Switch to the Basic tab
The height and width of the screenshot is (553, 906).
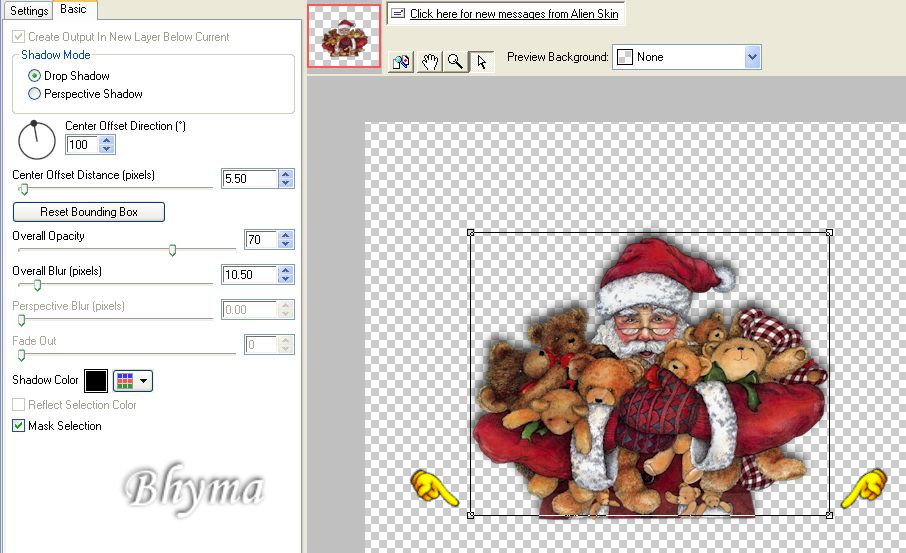(x=73, y=9)
